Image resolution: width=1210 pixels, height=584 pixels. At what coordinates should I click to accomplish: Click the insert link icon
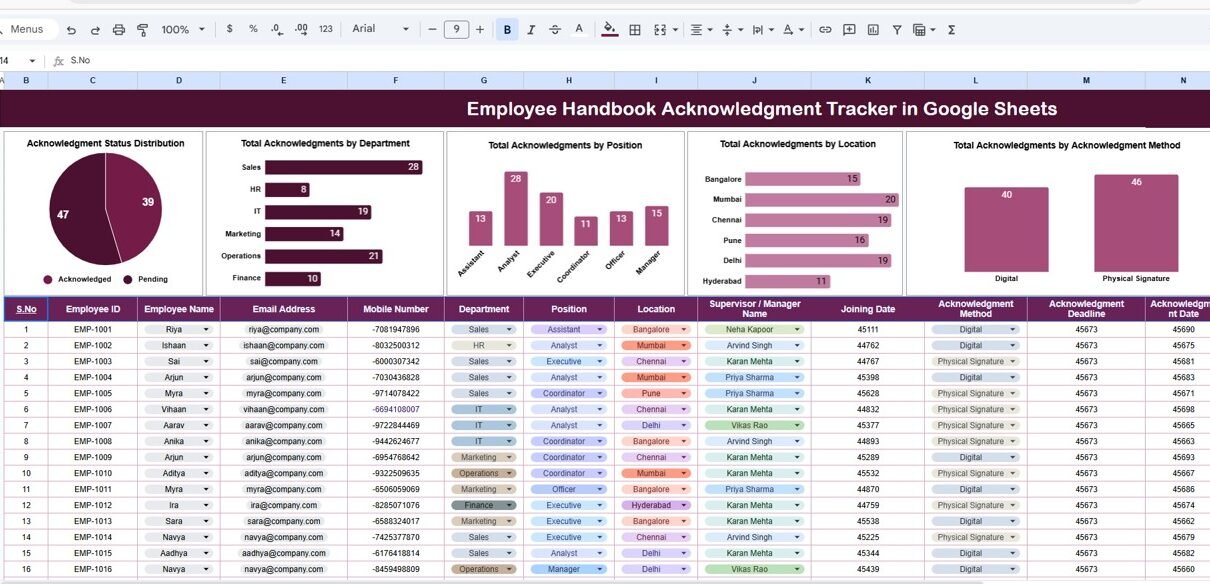pyautogui.click(x=825, y=30)
